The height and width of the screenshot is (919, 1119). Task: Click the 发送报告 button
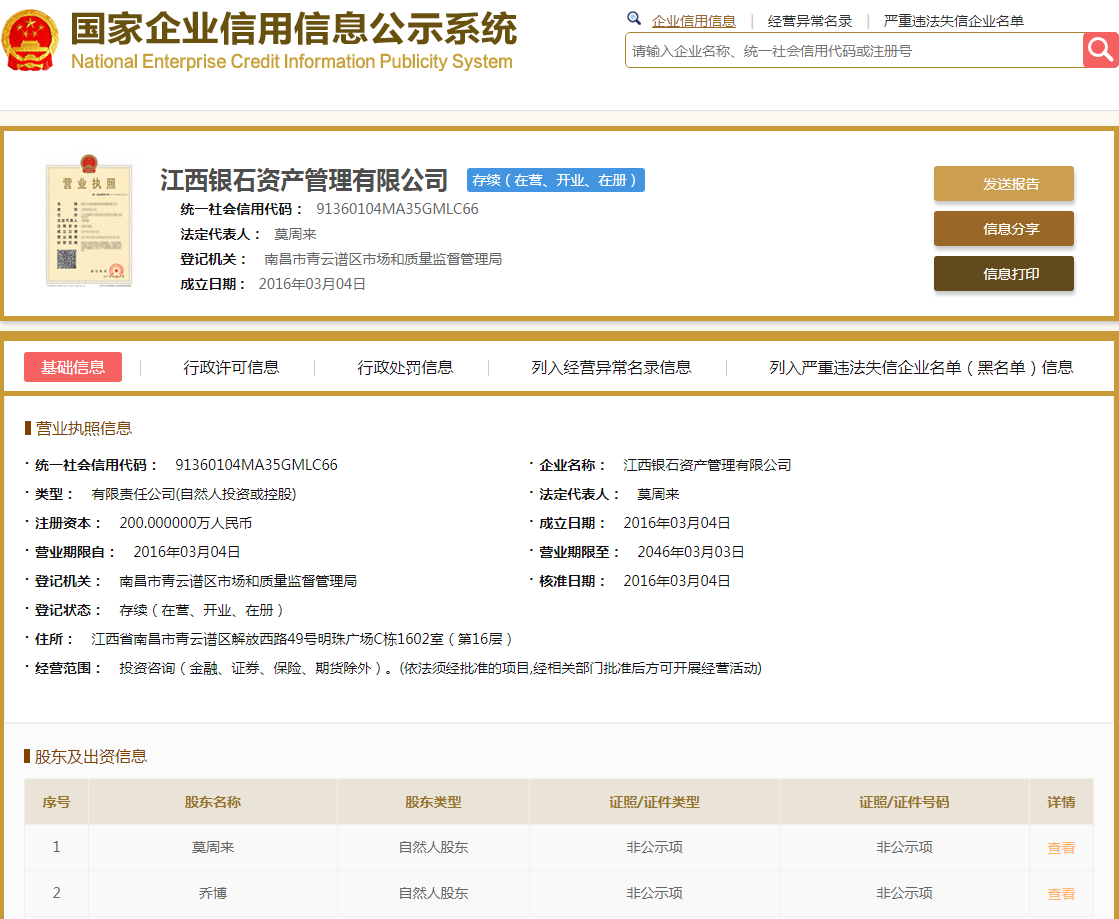pyautogui.click(x=1003, y=183)
